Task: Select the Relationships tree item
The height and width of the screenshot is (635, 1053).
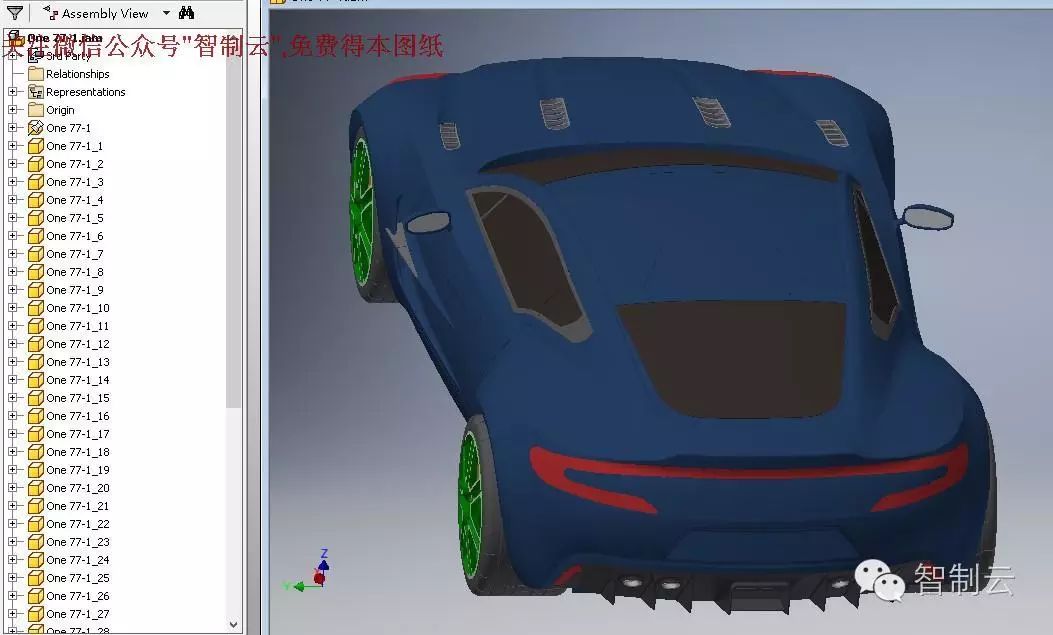Action: [77, 74]
